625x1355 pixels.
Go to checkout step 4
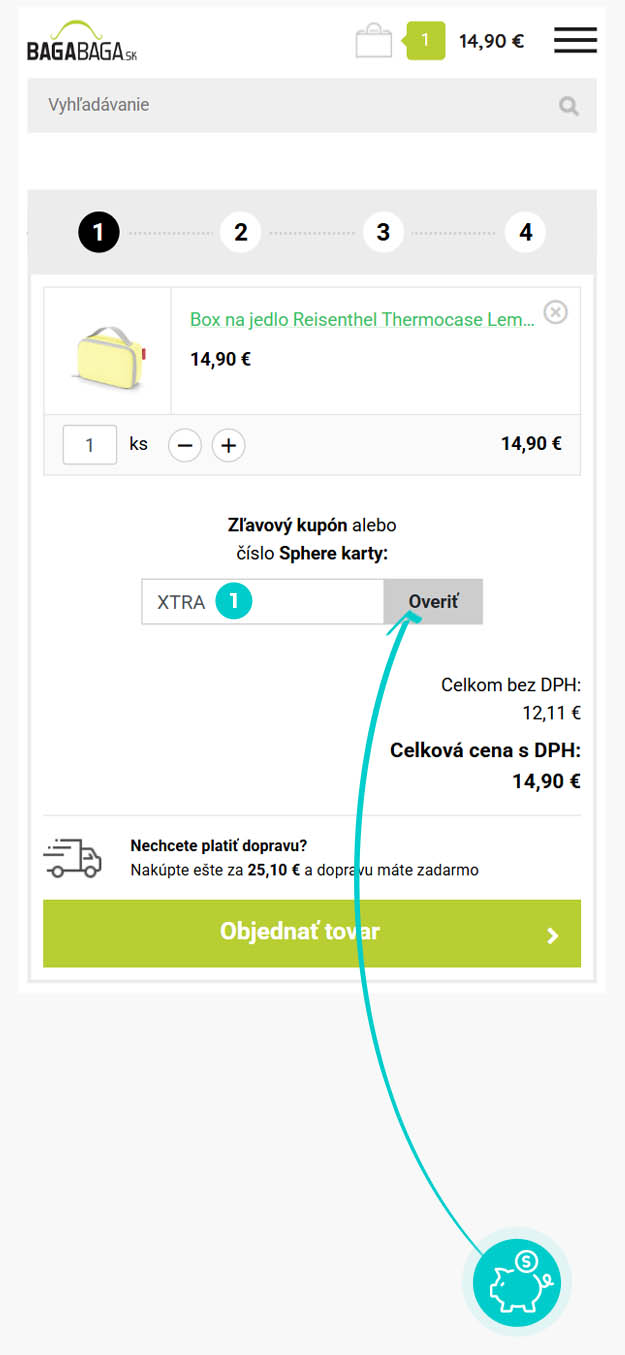(526, 233)
